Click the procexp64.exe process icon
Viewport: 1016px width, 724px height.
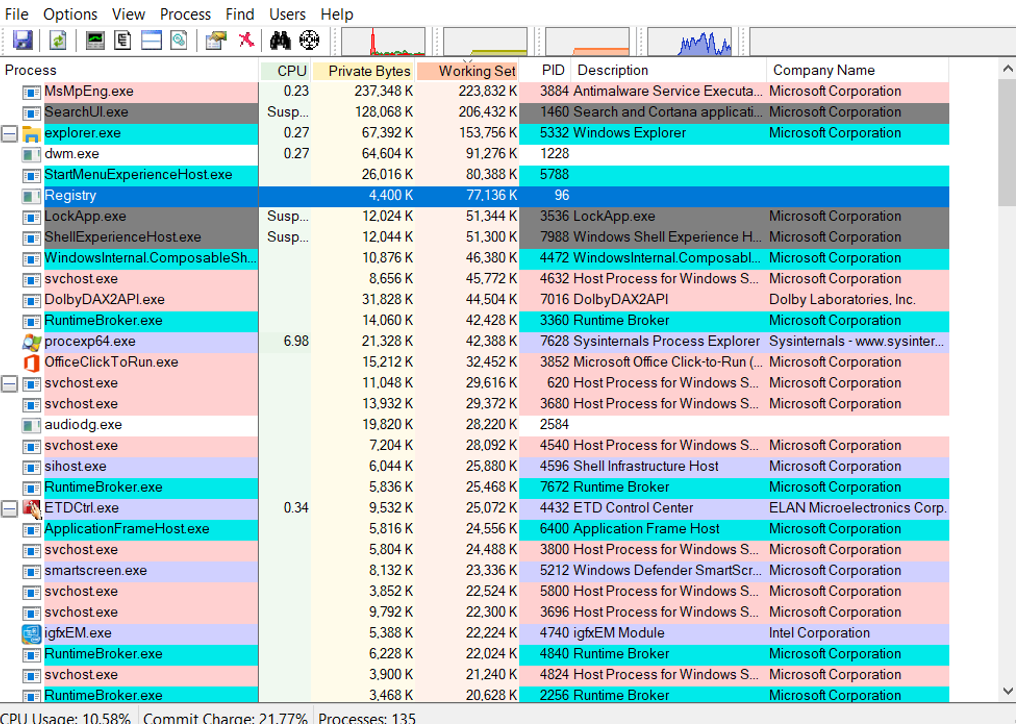(31, 342)
